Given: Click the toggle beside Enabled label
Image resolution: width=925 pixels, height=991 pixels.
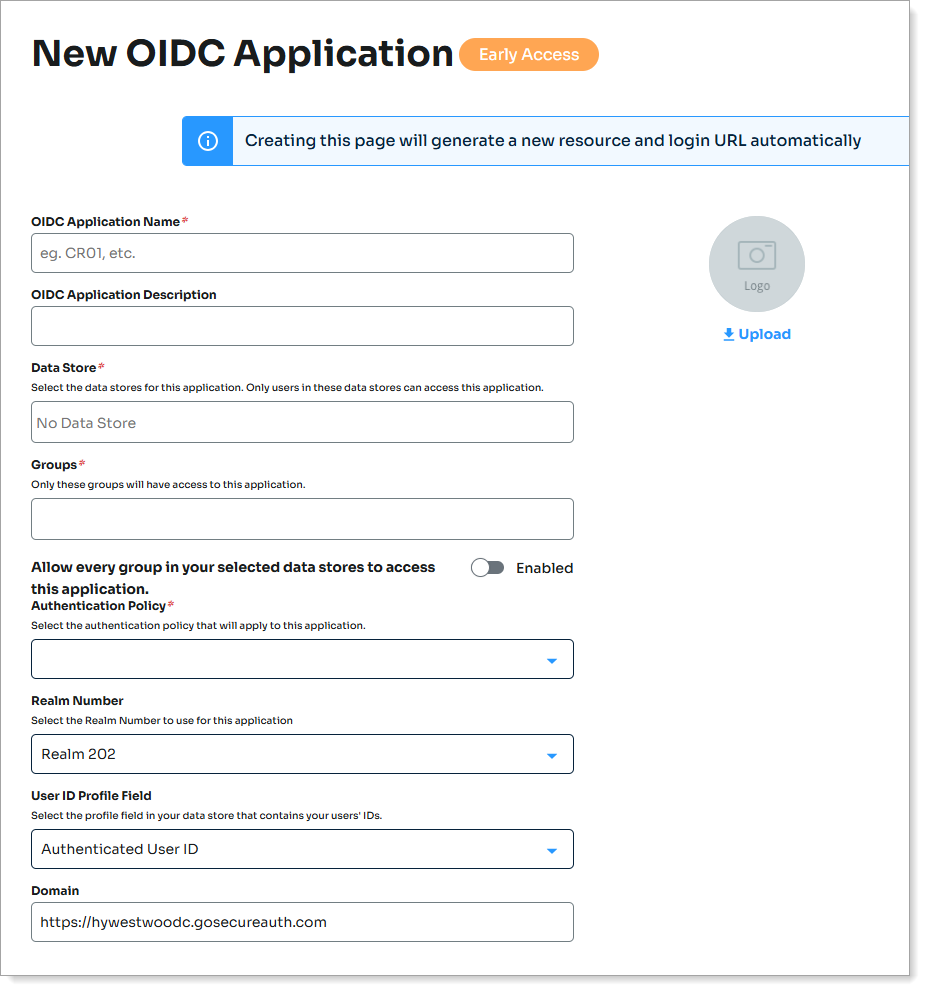Looking at the screenshot, I should click(488, 567).
